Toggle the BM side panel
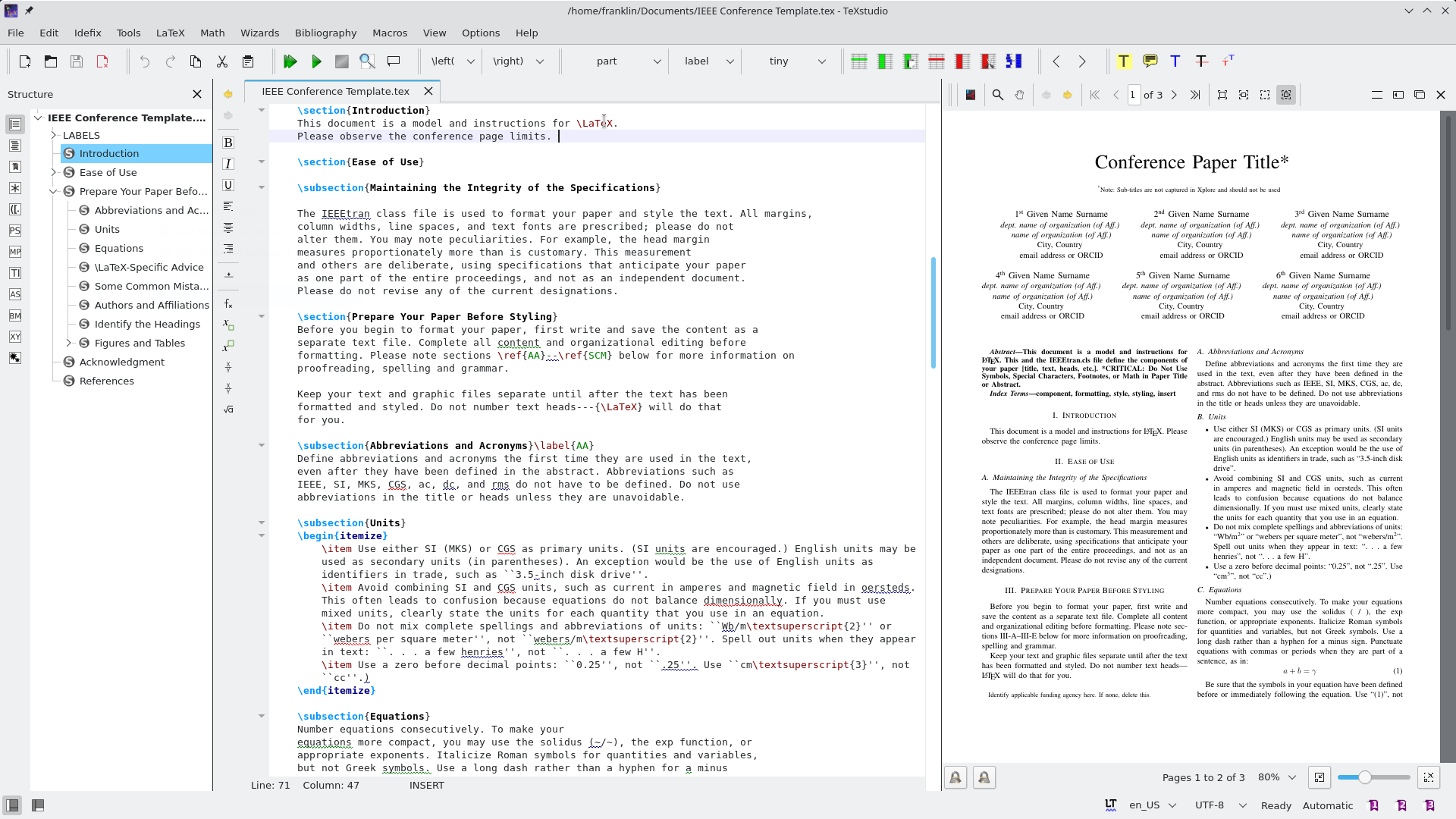Screen dimensions: 1456x819 (x=15, y=315)
